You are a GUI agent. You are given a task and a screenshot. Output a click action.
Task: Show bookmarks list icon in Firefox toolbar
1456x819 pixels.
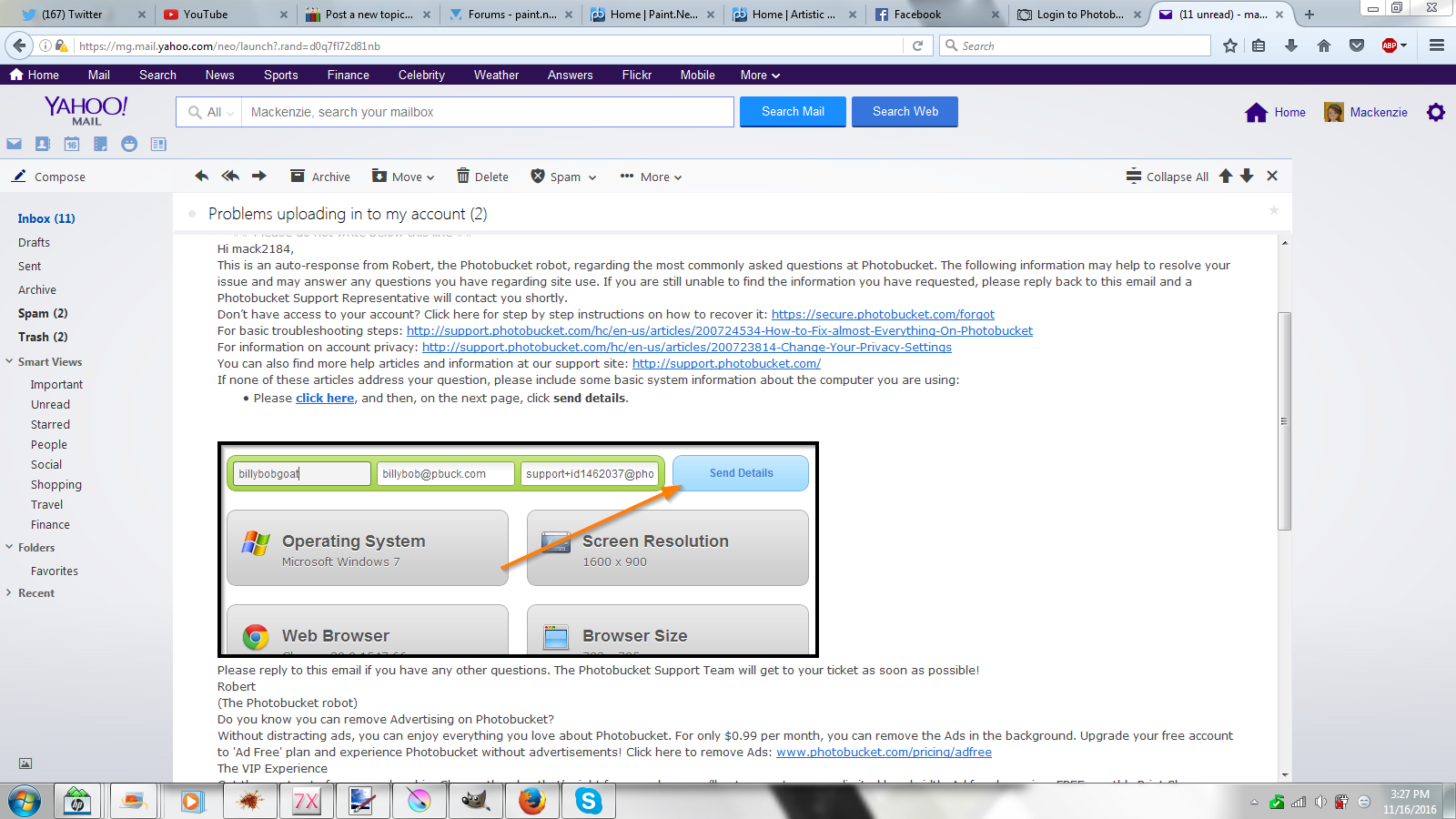[x=1259, y=45]
